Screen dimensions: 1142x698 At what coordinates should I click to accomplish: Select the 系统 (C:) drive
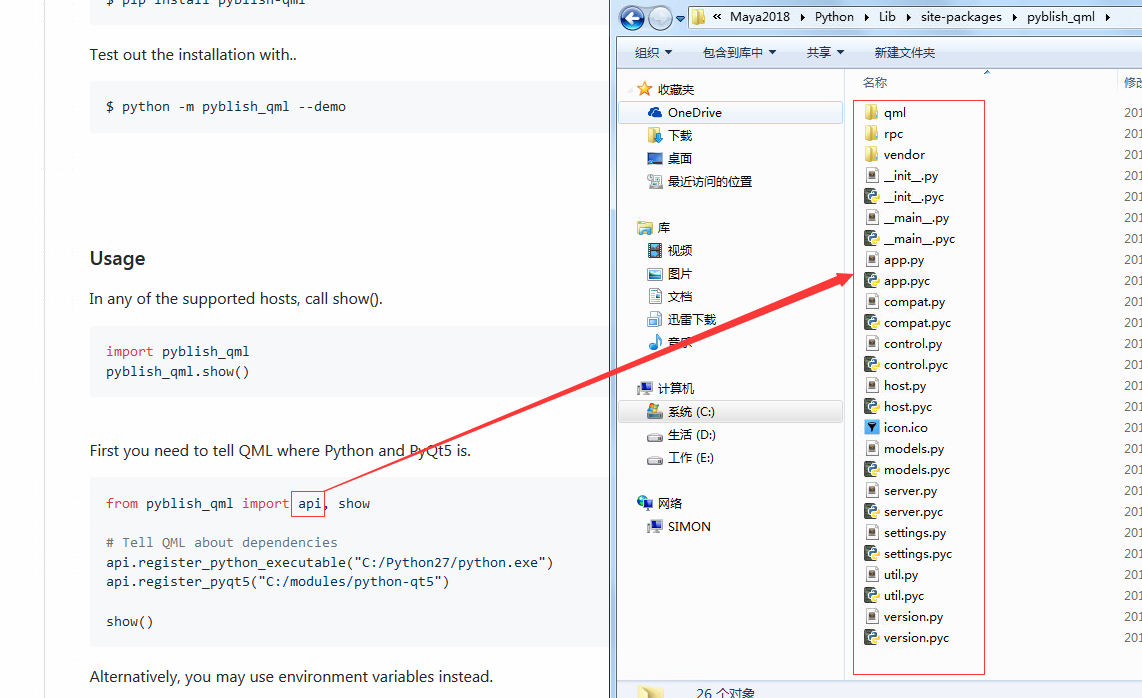click(x=731, y=412)
